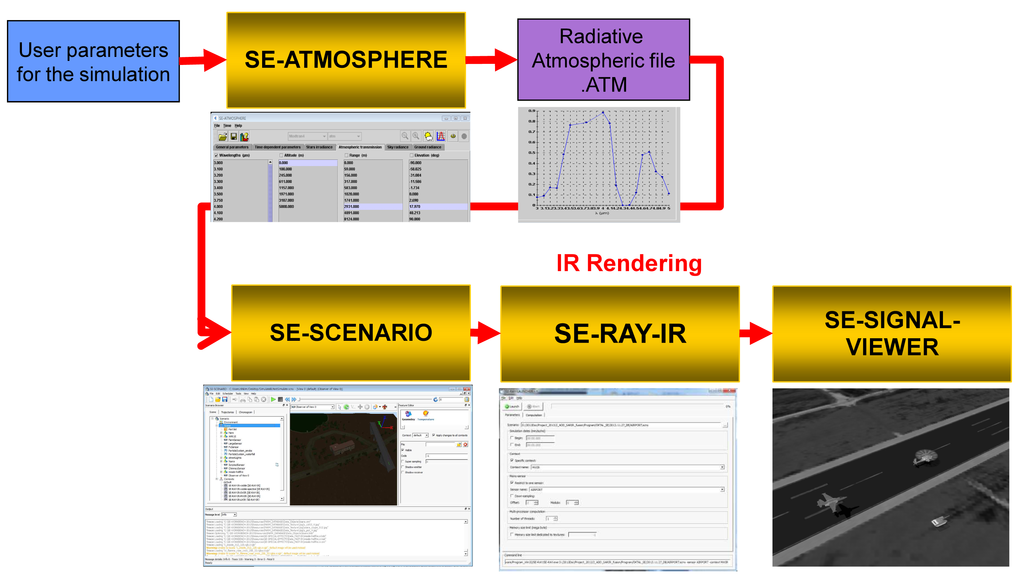Click the save disk icon in SE-ATMOSPHERE
This screenshot has height=578, width=1024.
click(x=232, y=137)
